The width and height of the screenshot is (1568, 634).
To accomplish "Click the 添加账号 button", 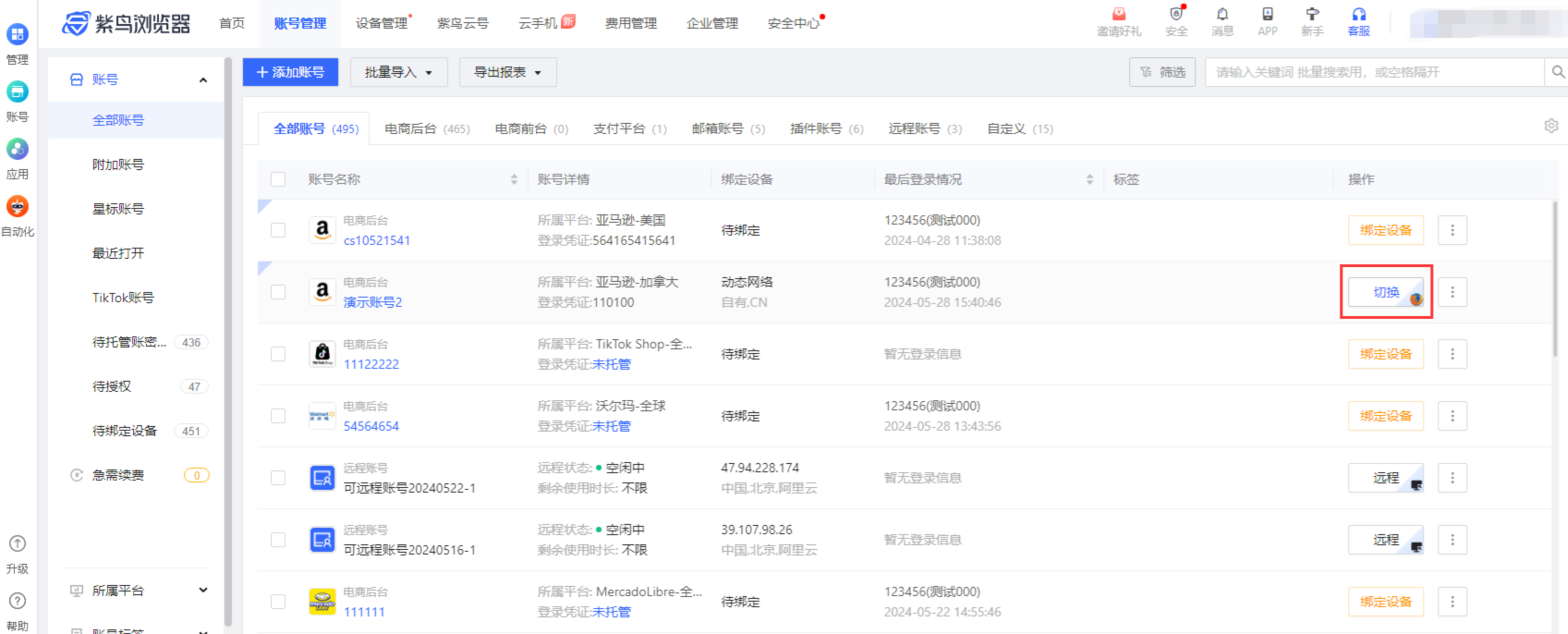I will click(x=290, y=72).
